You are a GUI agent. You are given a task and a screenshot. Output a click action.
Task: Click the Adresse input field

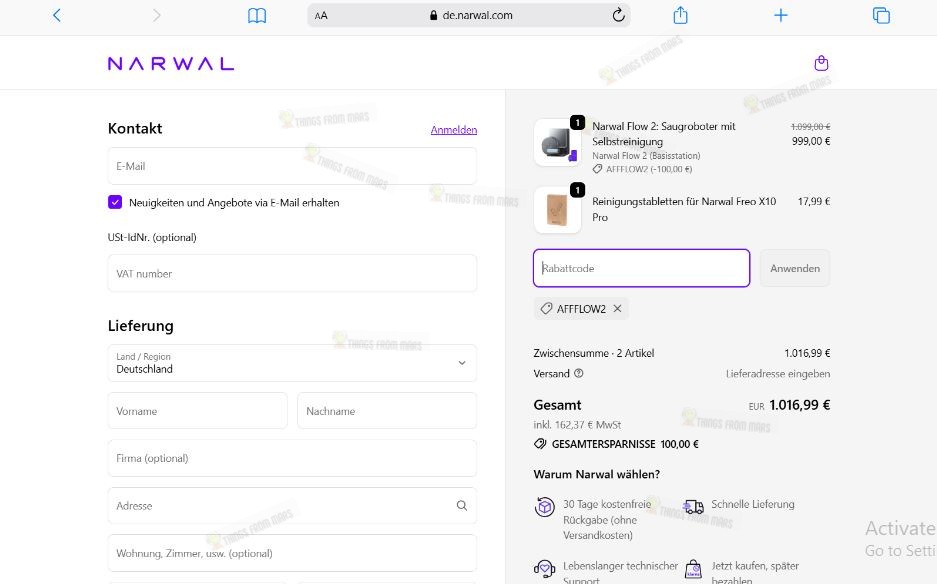pyautogui.click(x=292, y=506)
